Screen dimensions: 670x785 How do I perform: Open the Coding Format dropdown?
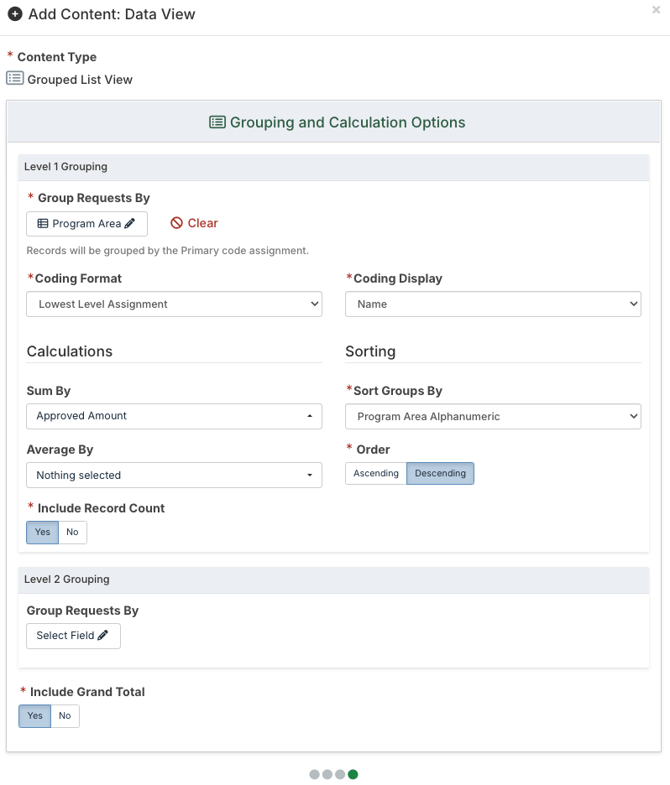(174, 304)
